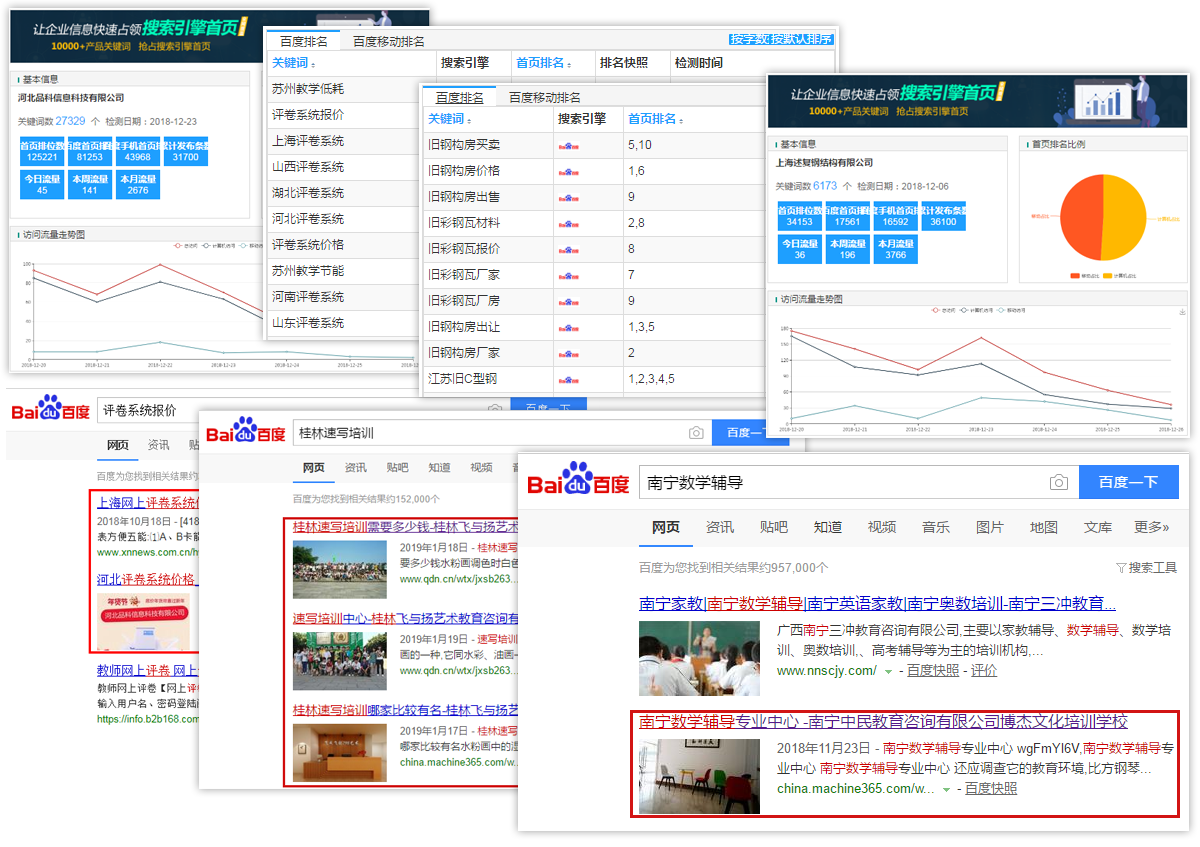Open the 速写培训中心 result title
Viewport: 1200px width, 847px height.
click(405, 619)
